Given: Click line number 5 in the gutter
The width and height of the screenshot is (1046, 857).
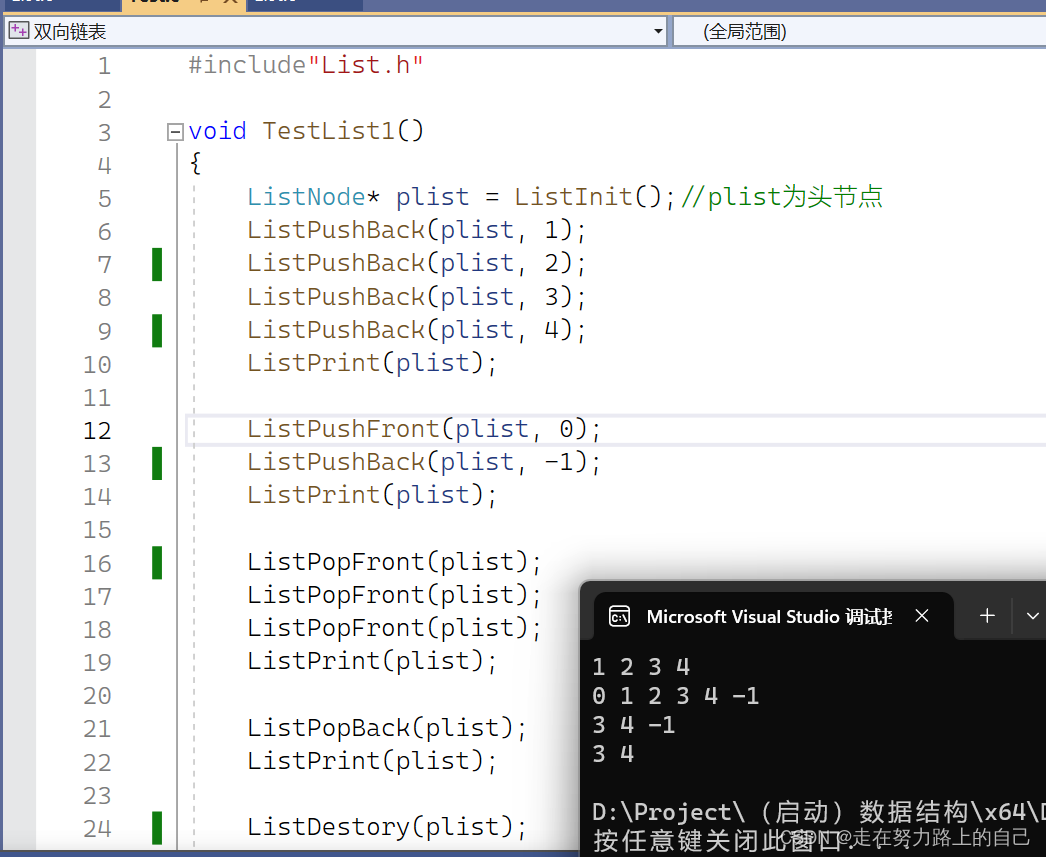Looking at the screenshot, I should click(105, 199).
